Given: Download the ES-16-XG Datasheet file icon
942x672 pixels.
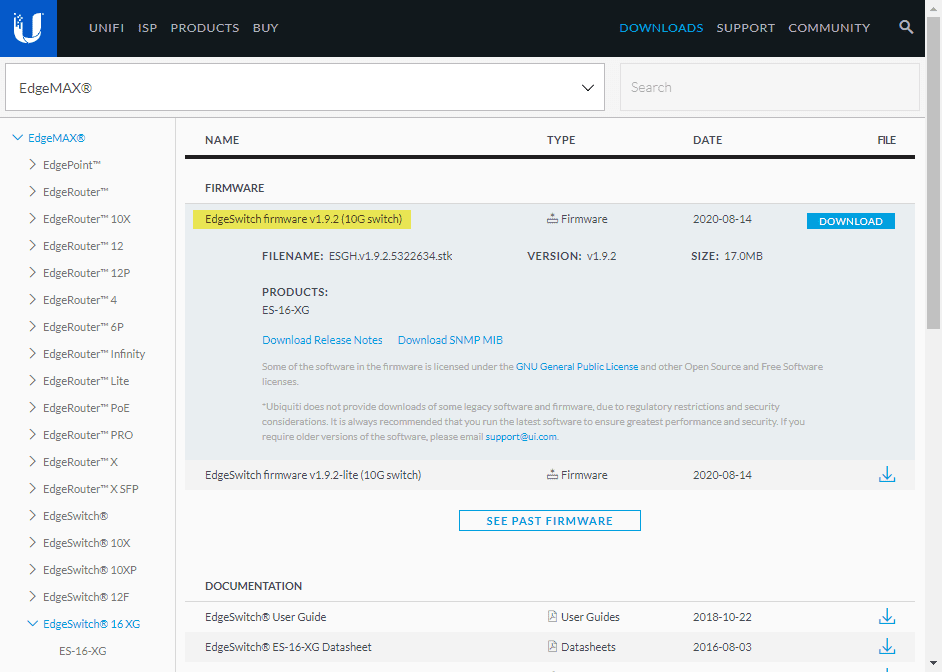Looking at the screenshot, I should (887, 646).
